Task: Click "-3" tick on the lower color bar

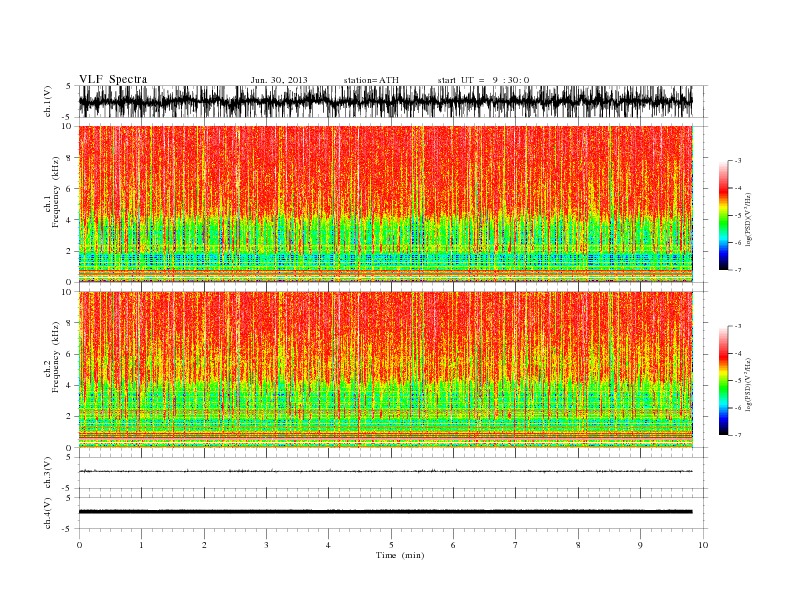Action: point(738,326)
